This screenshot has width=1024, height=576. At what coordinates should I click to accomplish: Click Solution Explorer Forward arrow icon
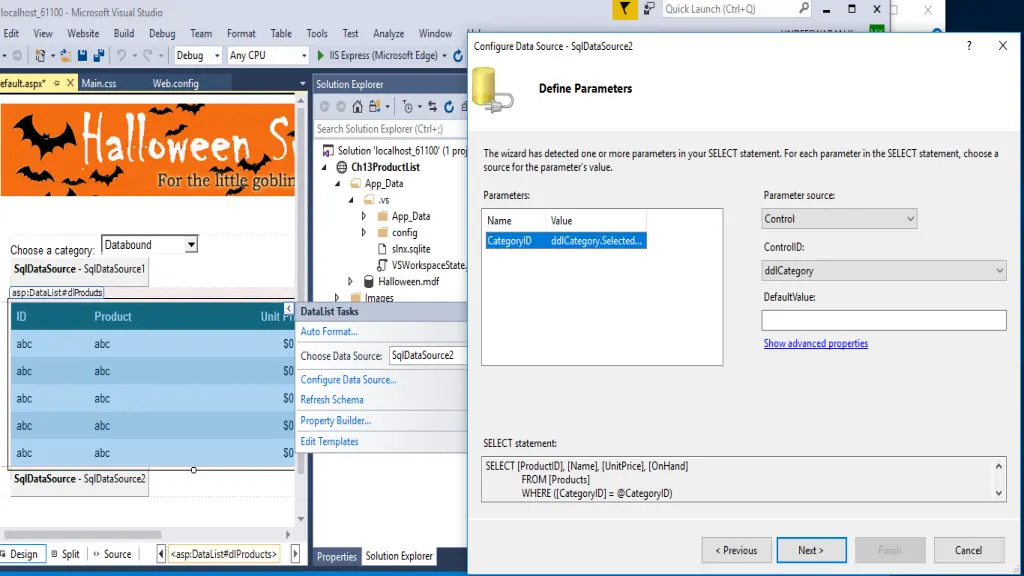340,106
